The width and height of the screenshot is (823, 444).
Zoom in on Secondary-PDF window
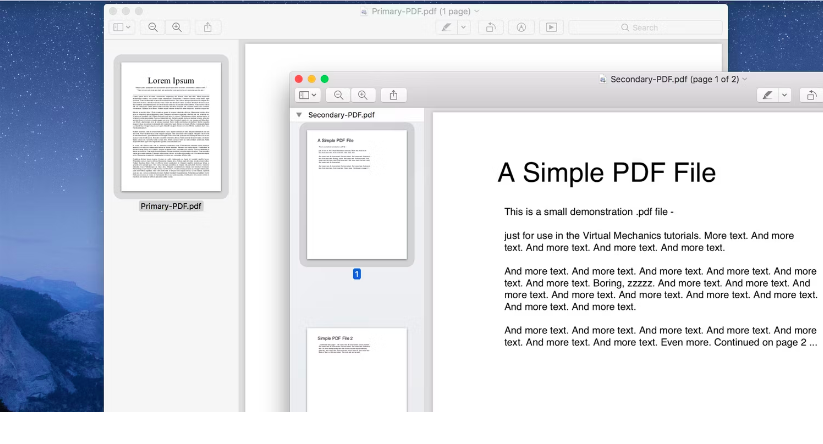click(x=363, y=95)
